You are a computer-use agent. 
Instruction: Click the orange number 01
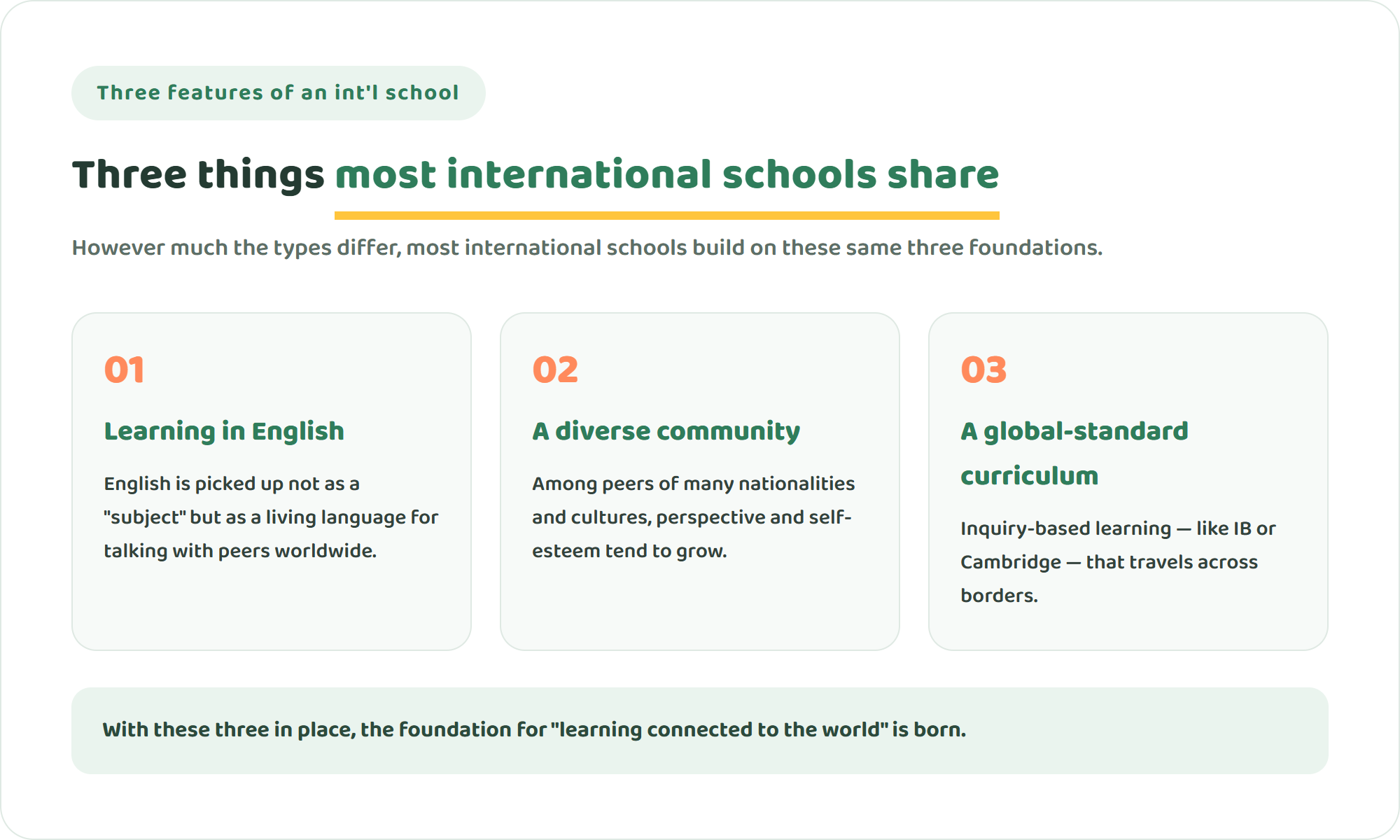[x=125, y=370]
